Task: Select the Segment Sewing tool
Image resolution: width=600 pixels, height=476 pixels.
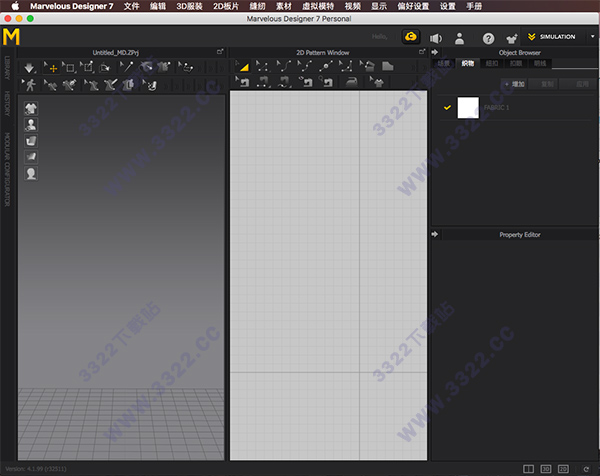Action: pyautogui.click(x=263, y=82)
